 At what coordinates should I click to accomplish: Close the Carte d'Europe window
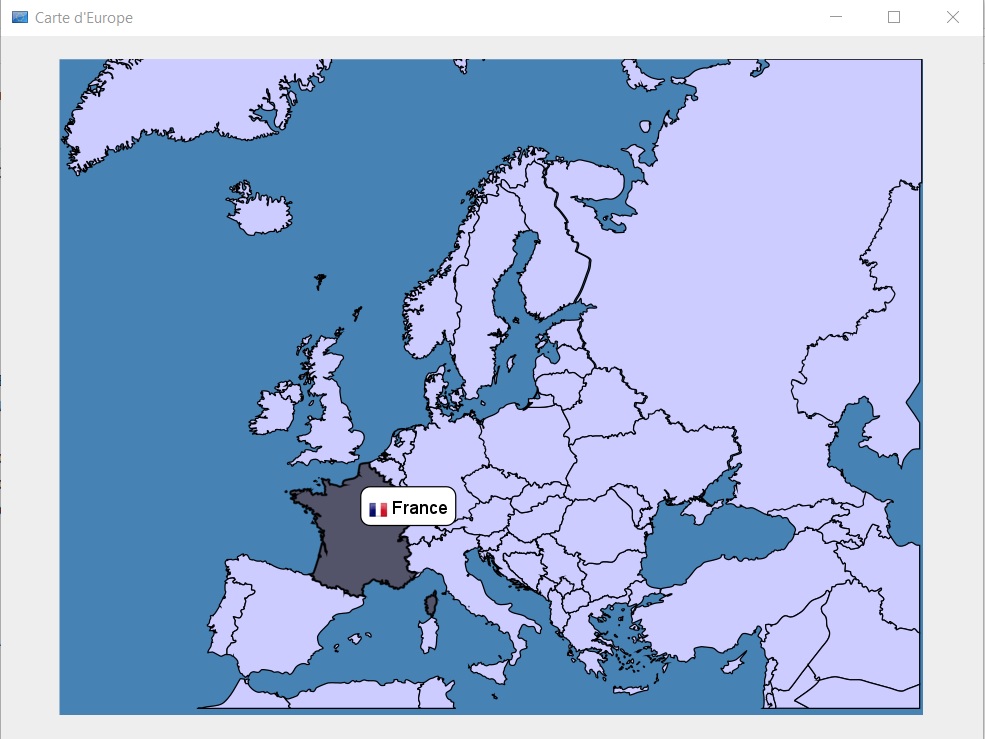point(953,18)
